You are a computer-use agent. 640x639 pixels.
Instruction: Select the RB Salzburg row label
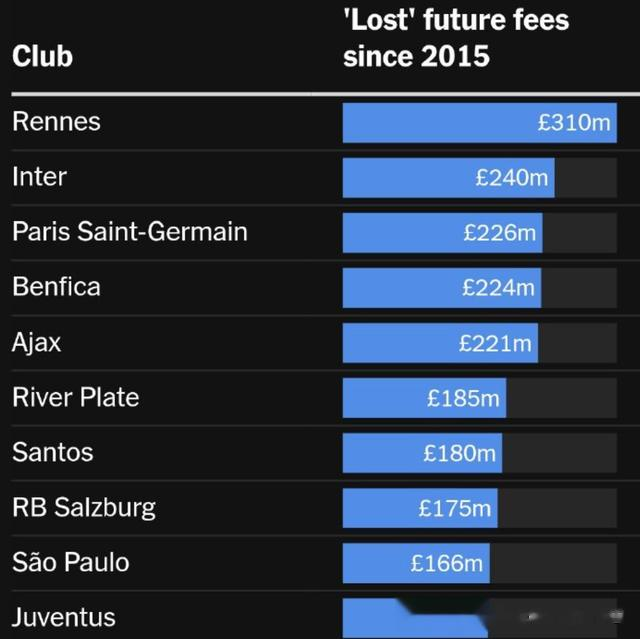(84, 507)
